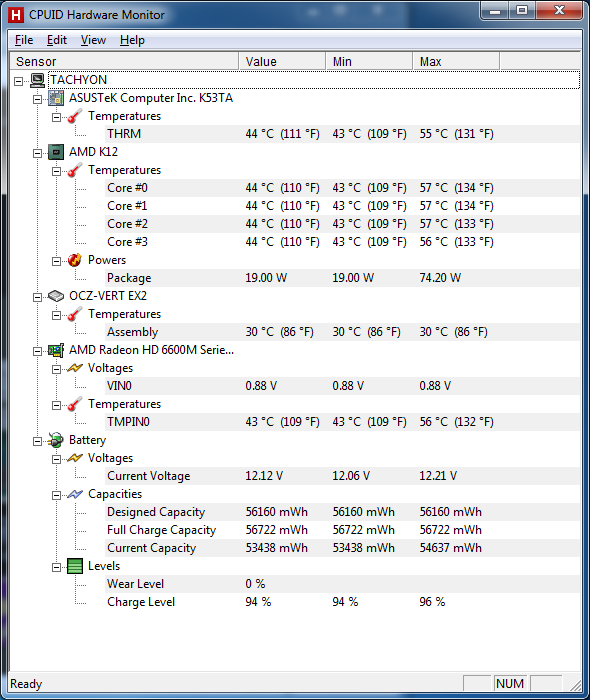Screen dimensions: 590x700
Task: Click the Sensor column header
Action: pos(124,61)
